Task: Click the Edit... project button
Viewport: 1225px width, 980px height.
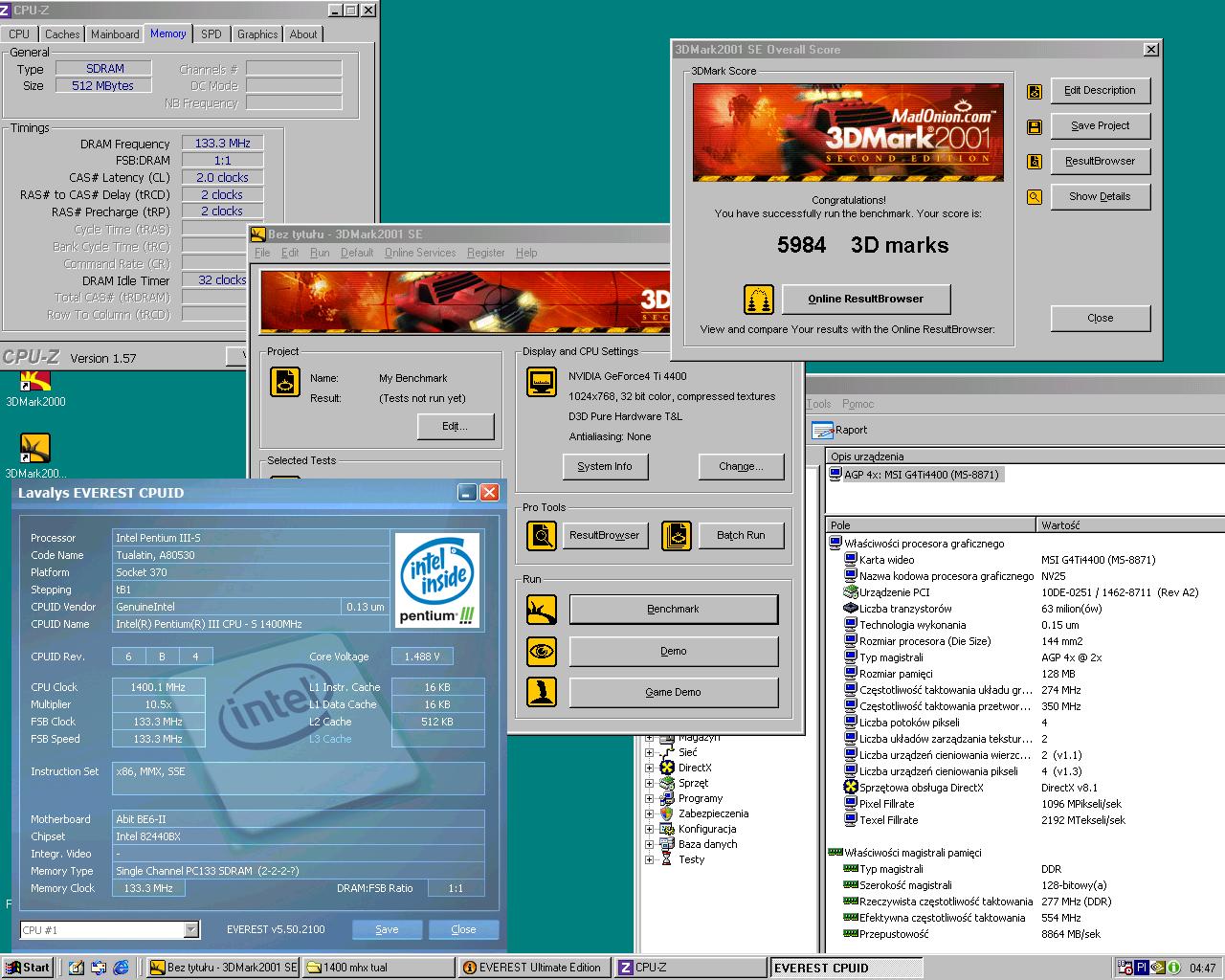Action: (x=456, y=427)
